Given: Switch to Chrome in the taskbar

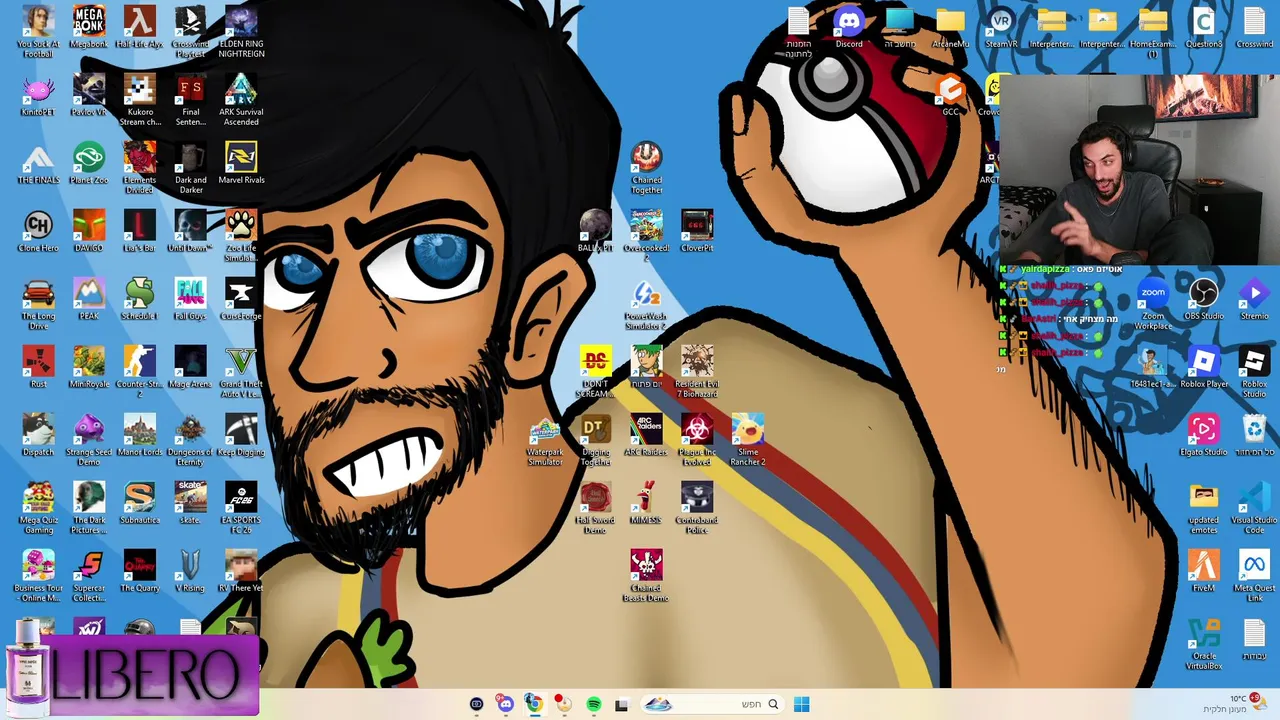Looking at the screenshot, I should [534, 704].
